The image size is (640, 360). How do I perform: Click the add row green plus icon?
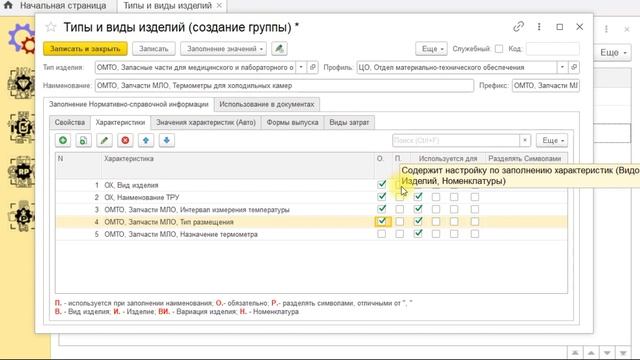[63, 140]
